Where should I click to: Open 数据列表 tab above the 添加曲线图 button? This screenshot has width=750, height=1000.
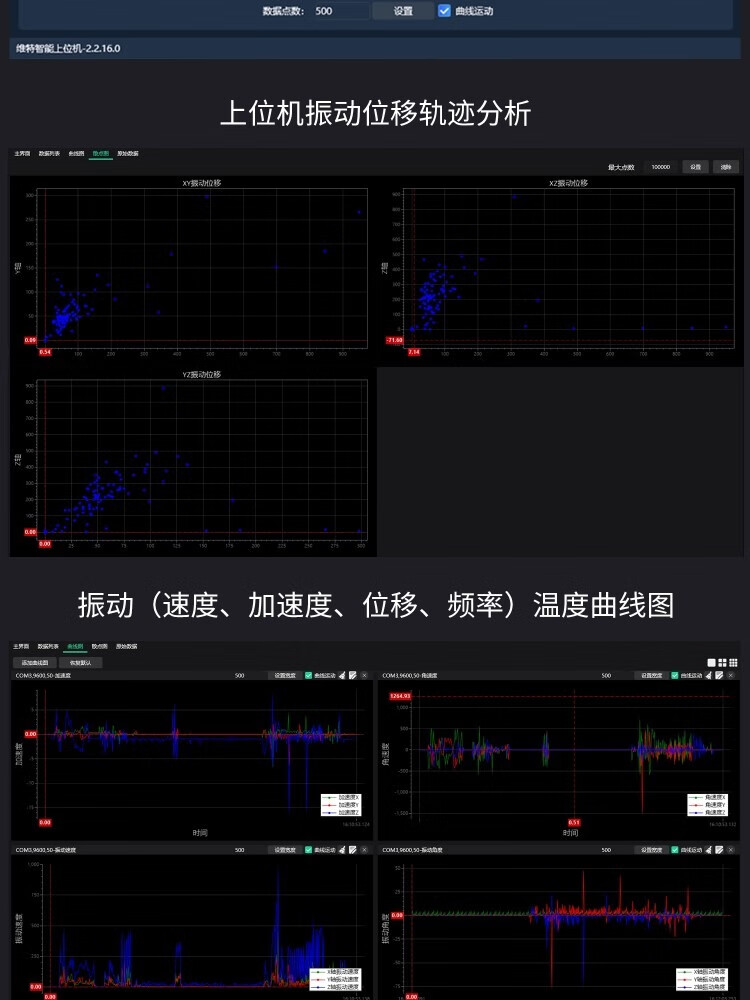[x=49, y=647]
